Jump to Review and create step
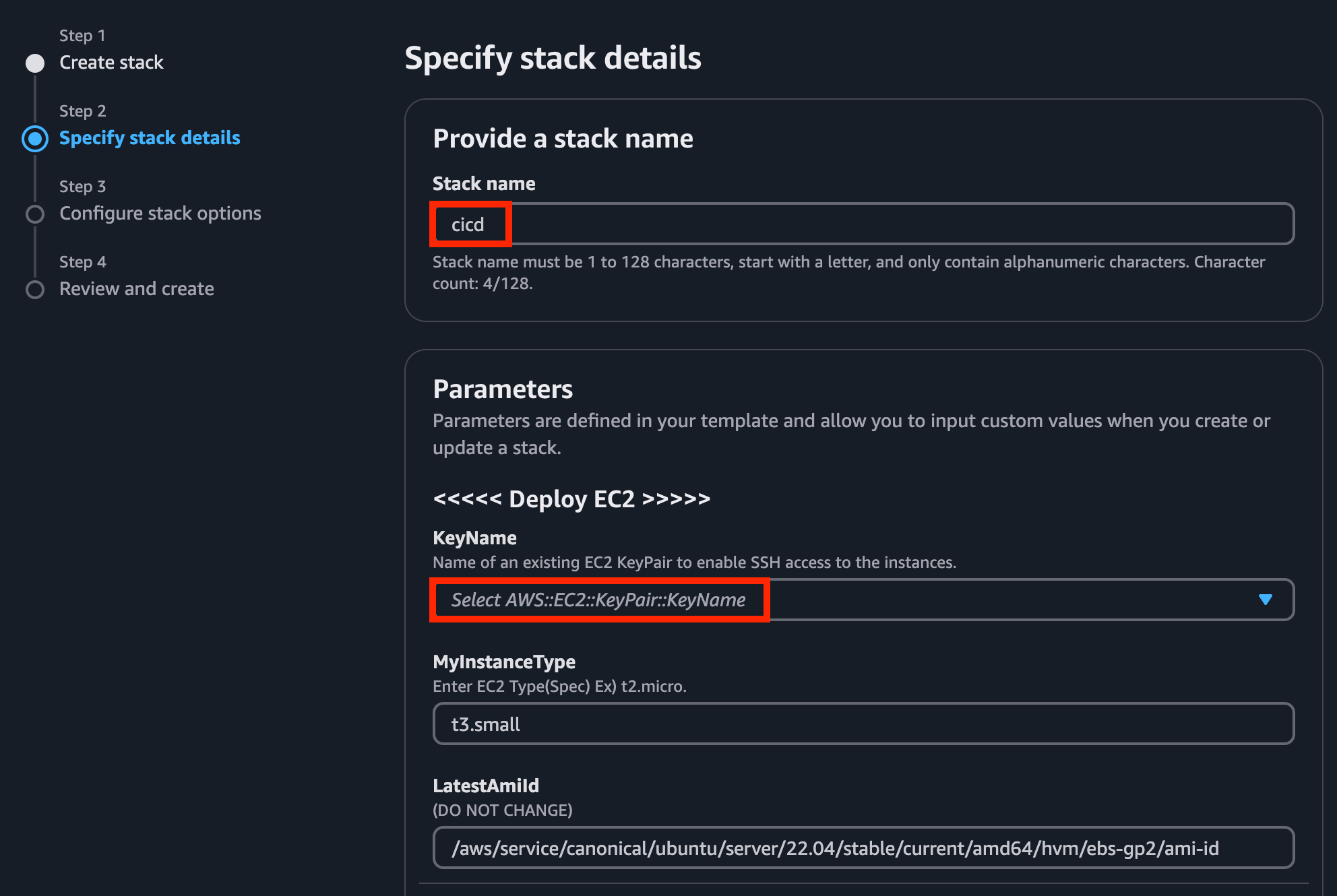The height and width of the screenshot is (896, 1337). [137, 289]
